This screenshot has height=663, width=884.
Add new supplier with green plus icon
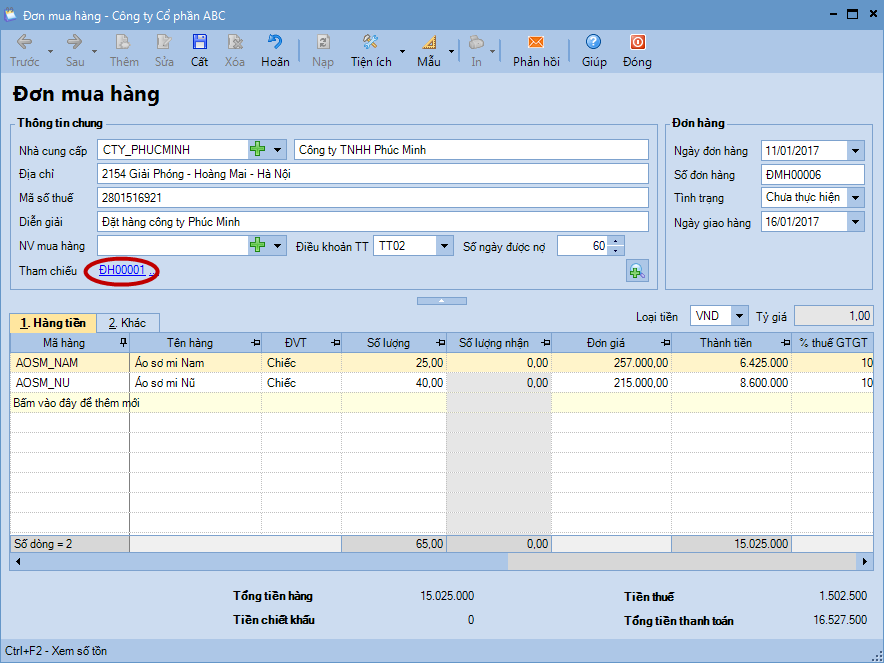[258, 149]
